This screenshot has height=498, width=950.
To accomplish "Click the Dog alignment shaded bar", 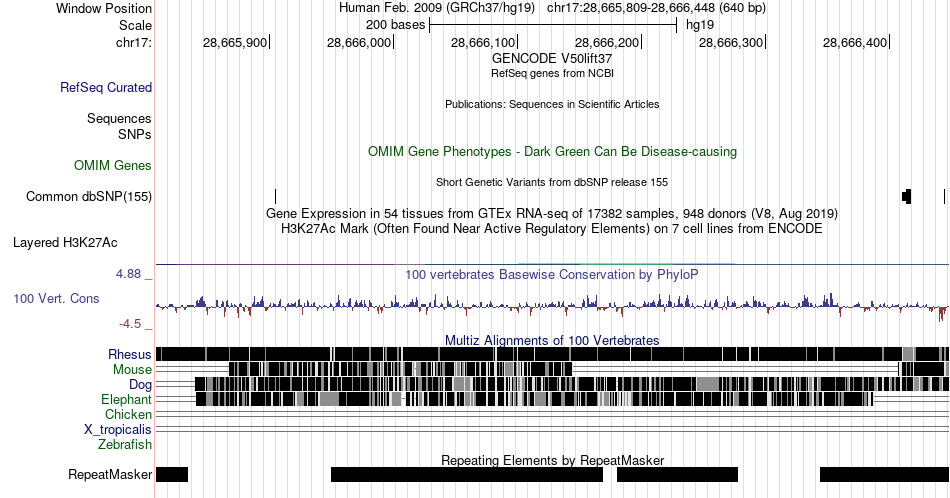I will click(x=572, y=384).
